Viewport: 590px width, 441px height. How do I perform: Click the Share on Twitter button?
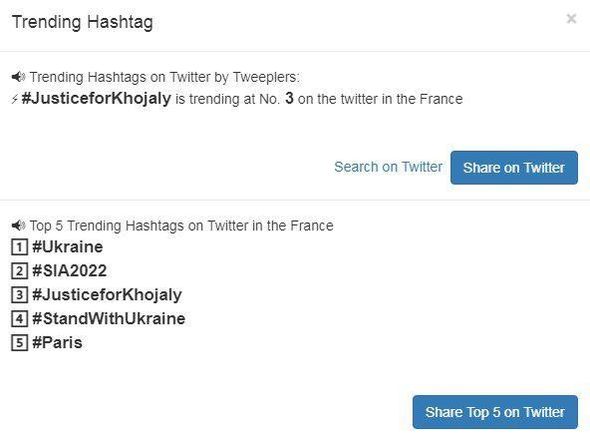[x=514, y=167]
